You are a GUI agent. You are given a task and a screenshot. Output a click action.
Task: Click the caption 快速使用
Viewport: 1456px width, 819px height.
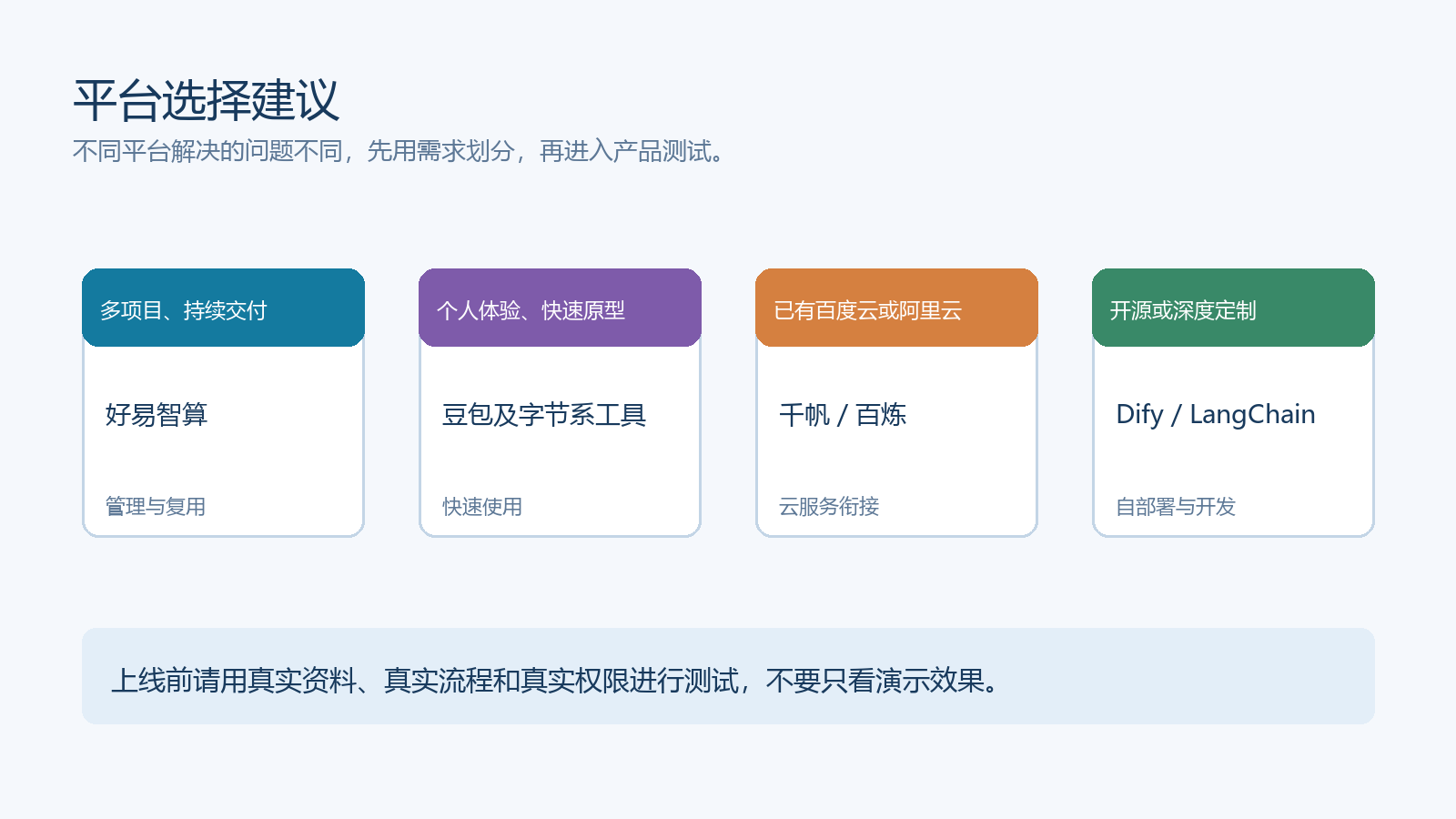tap(482, 507)
